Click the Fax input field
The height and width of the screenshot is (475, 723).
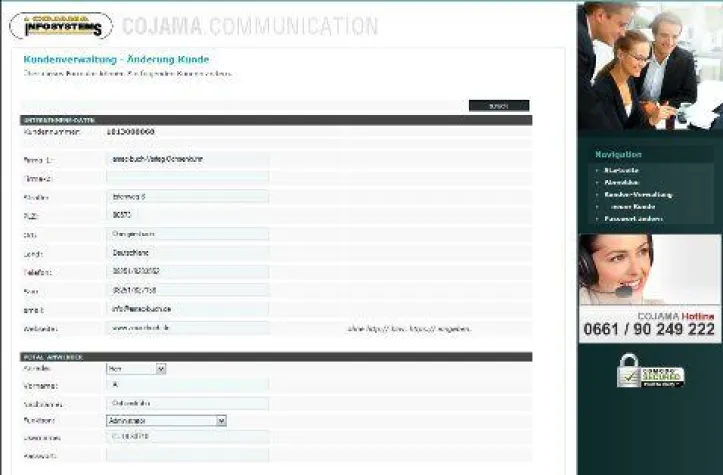click(188, 290)
